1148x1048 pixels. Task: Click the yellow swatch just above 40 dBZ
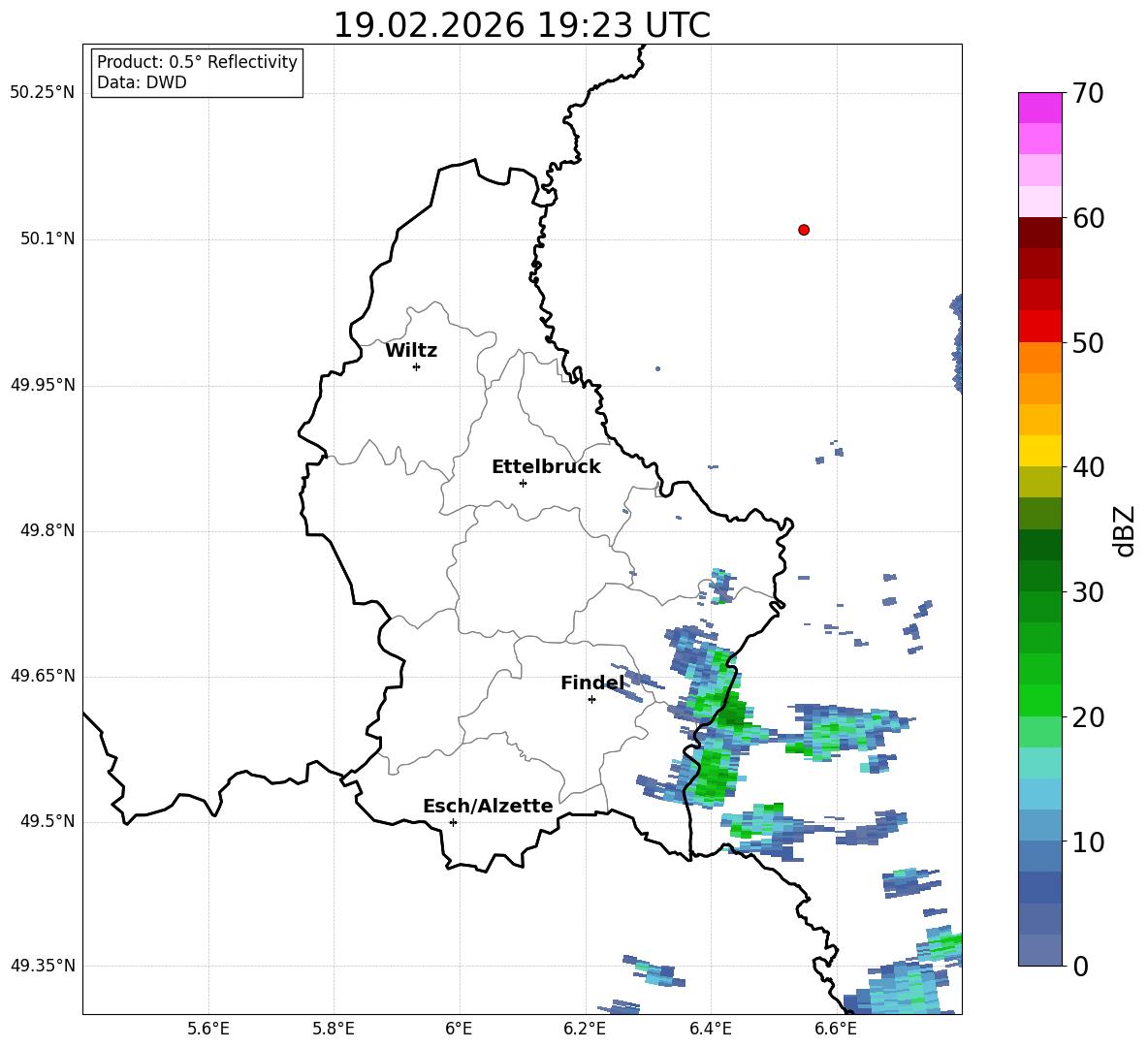(1040, 451)
